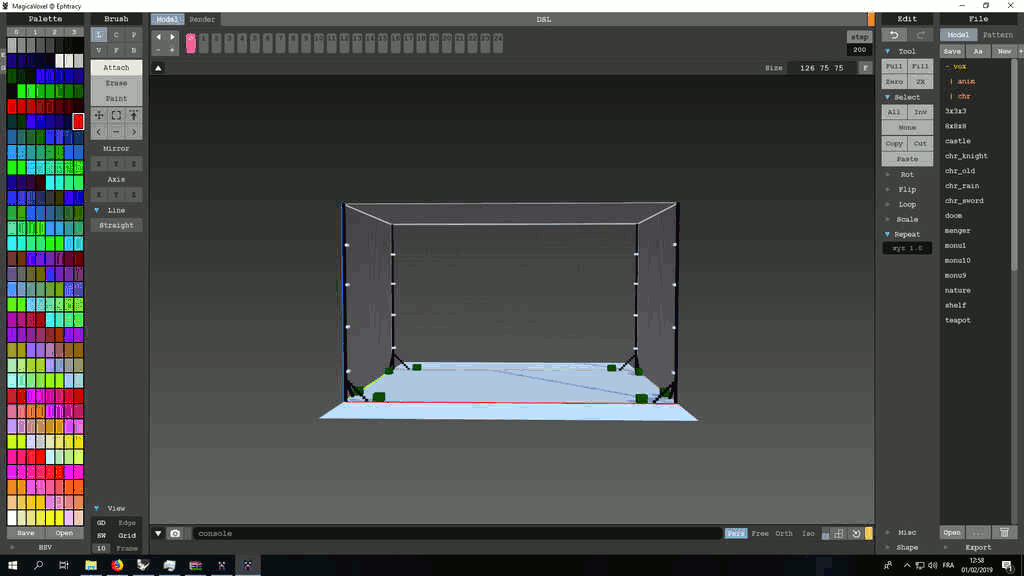Switch camera to Orth mode
The width and height of the screenshot is (1024, 576).
(x=784, y=534)
